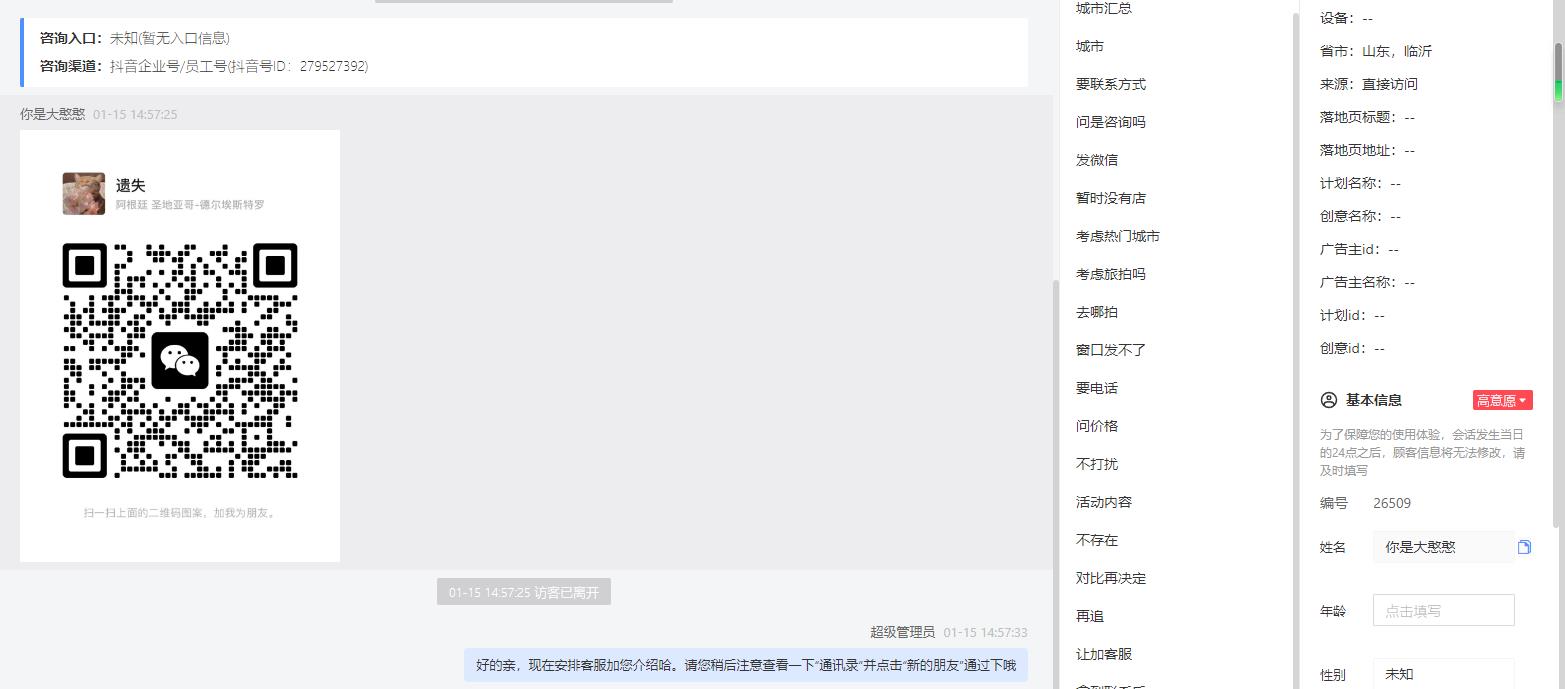Click the 年龄 input field
The width and height of the screenshot is (1565, 689).
(x=1443, y=610)
